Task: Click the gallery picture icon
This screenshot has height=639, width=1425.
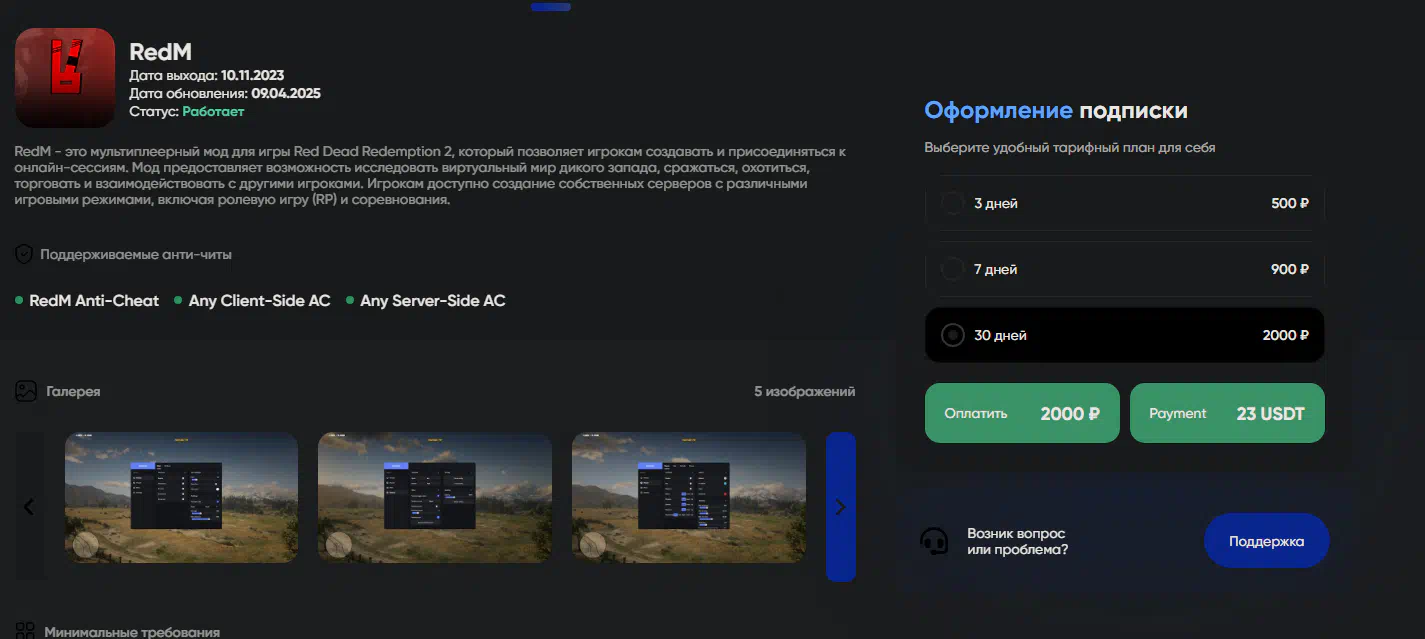Action: pos(26,391)
